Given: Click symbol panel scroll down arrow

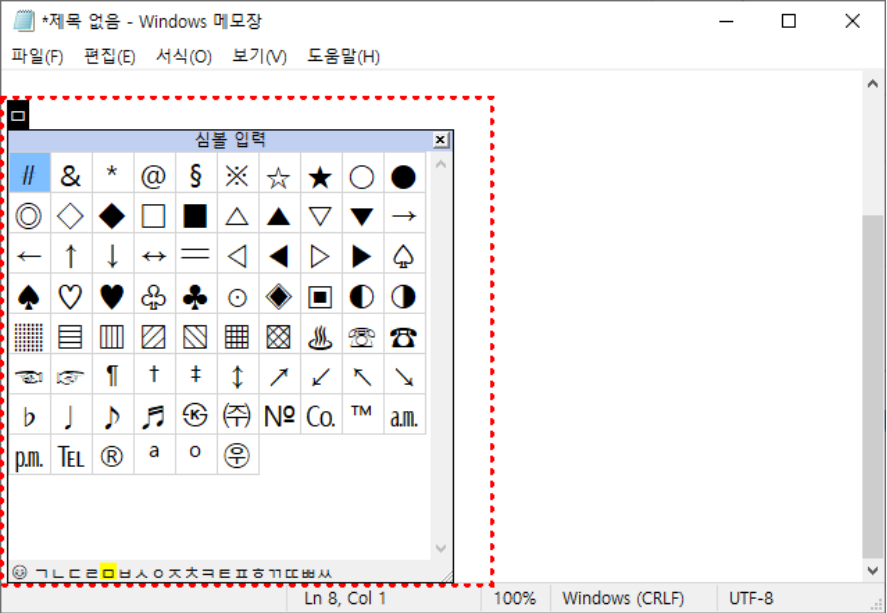Looking at the screenshot, I should (x=441, y=548).
